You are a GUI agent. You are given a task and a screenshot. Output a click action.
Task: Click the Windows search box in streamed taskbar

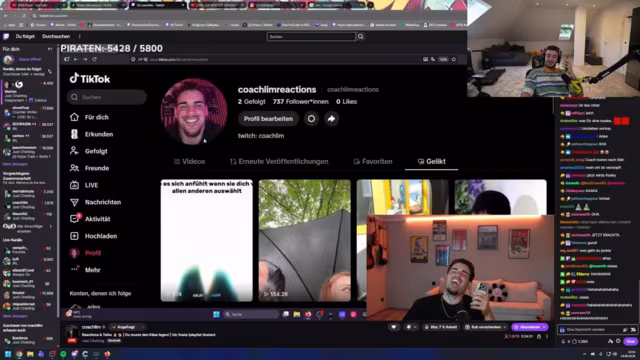tap(251, 314)
